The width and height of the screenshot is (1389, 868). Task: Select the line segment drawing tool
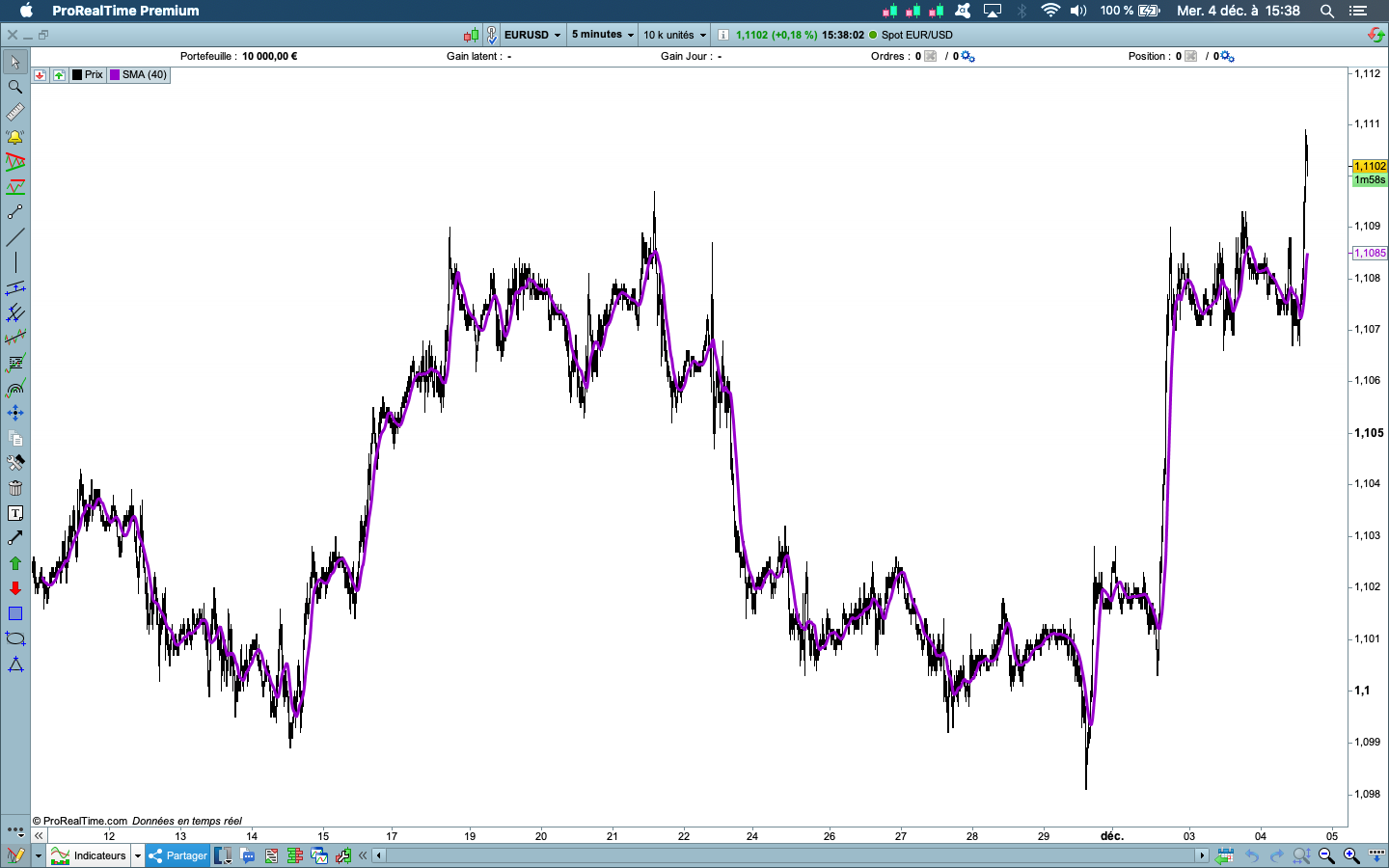pos(14,211)
